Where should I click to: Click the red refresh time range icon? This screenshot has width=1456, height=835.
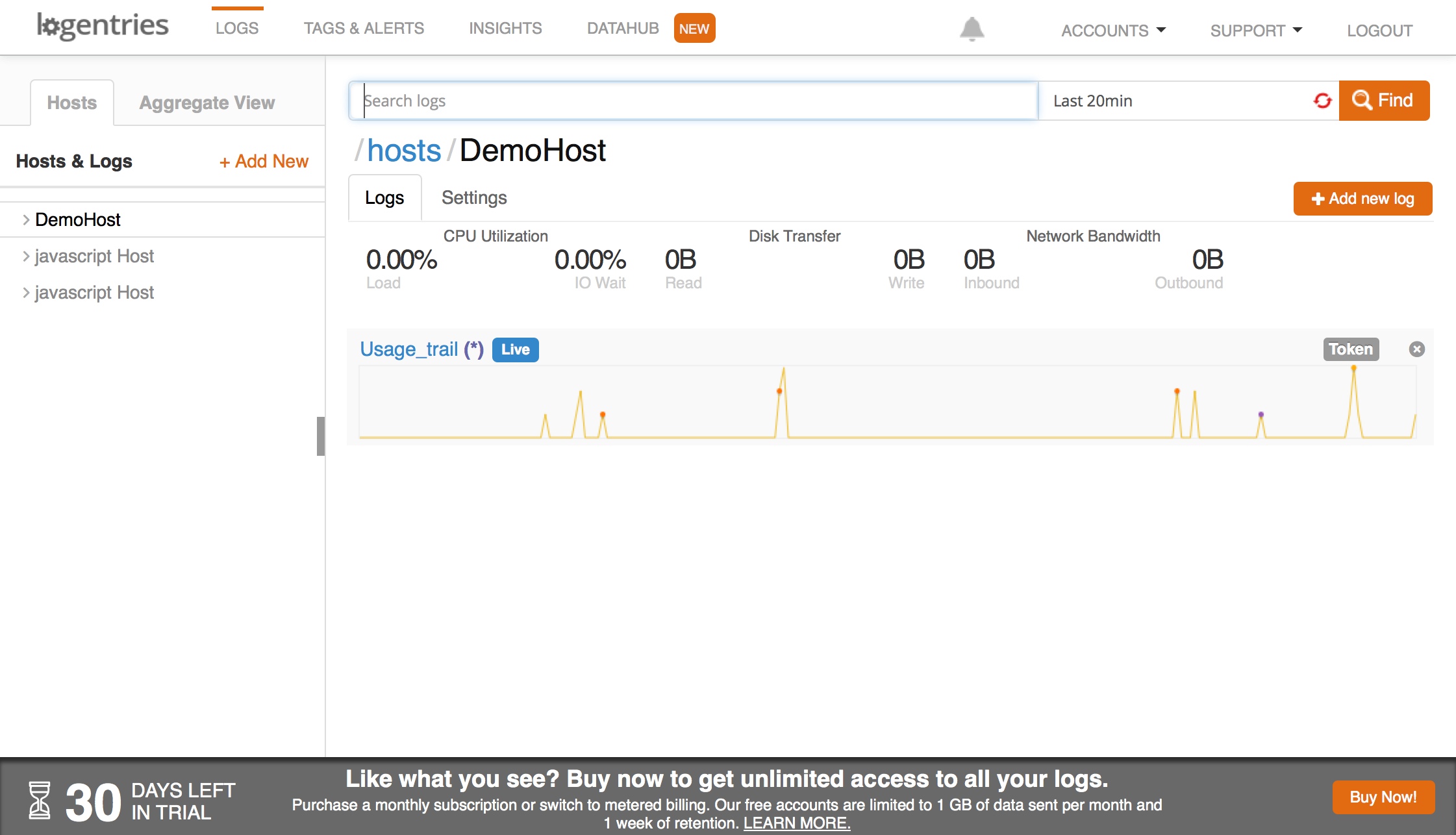[1322, 101]
